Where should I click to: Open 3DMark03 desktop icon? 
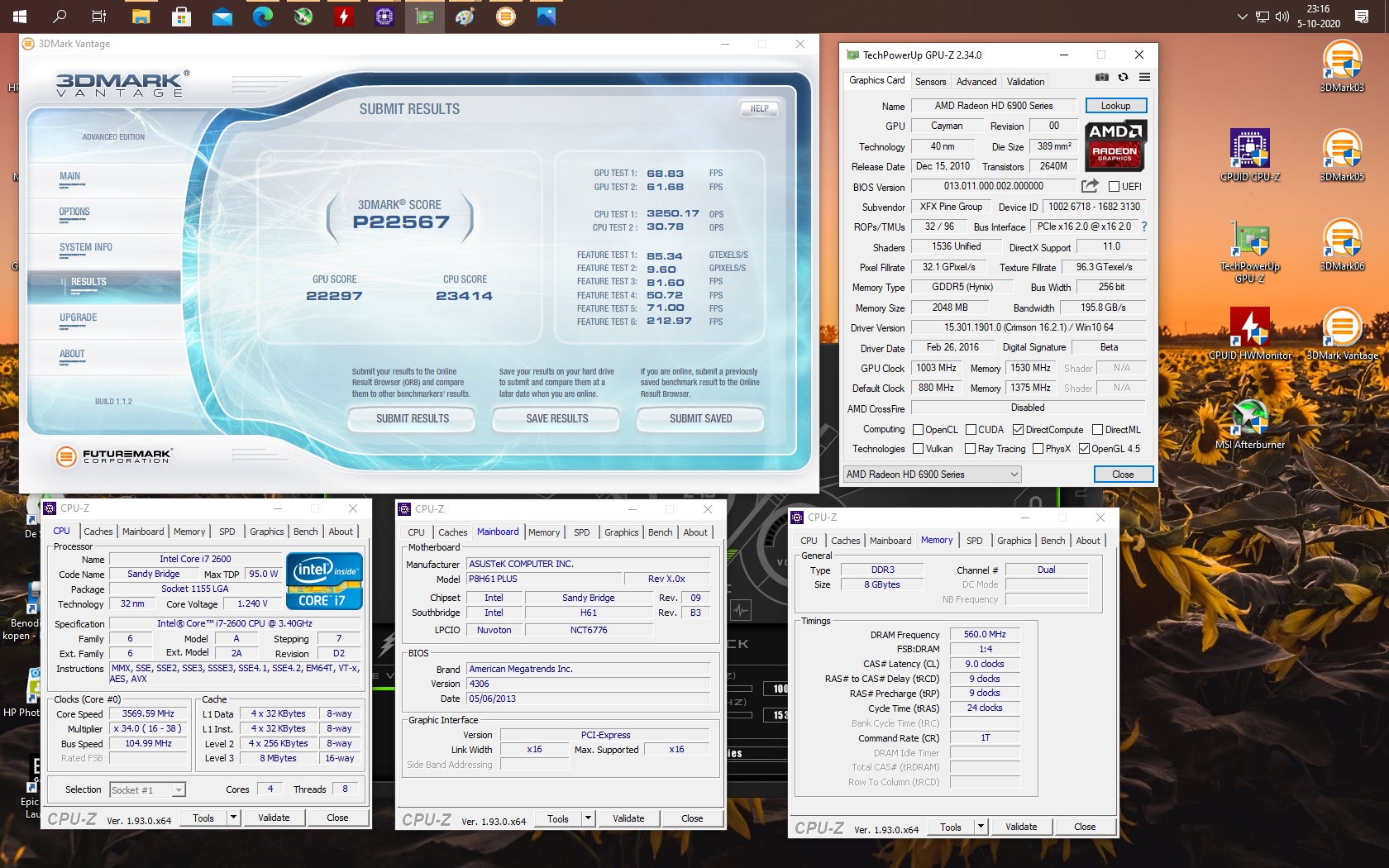[x=1342, y=66]
